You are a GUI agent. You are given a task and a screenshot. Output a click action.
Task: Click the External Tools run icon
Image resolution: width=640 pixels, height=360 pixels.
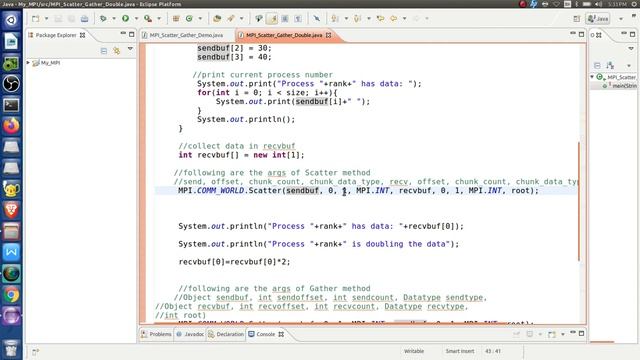[148, 18]
